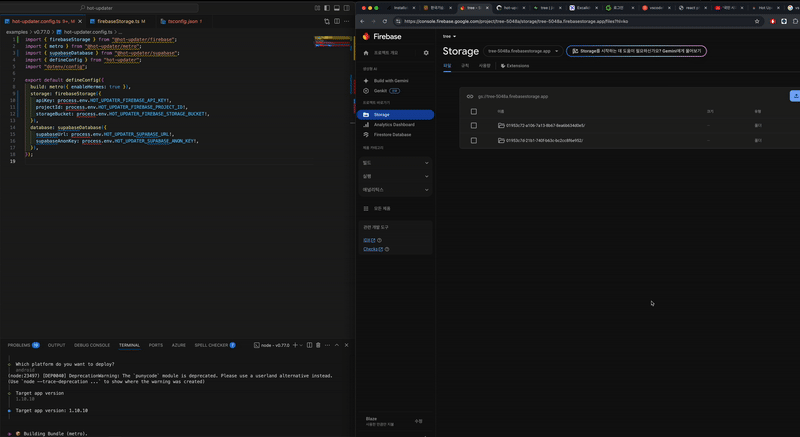The image size is (800, 437).
Task: Open Chrome extensions puzzle icon
Action: point(795,21)
